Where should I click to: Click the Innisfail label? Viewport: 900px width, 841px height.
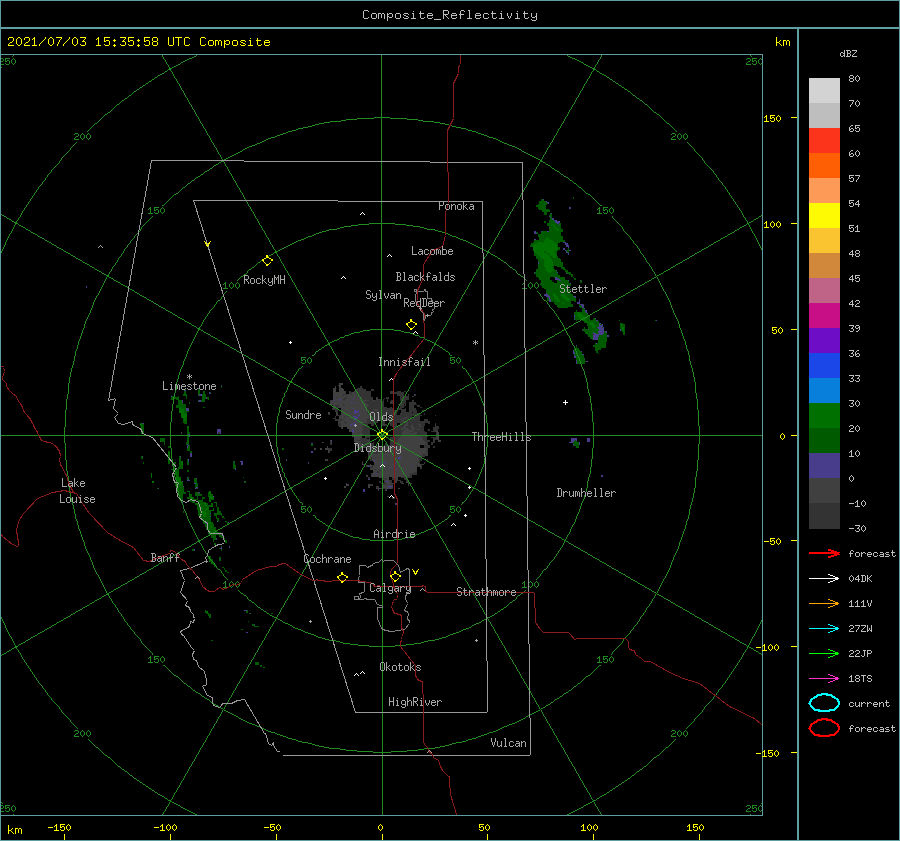(404, 362)
